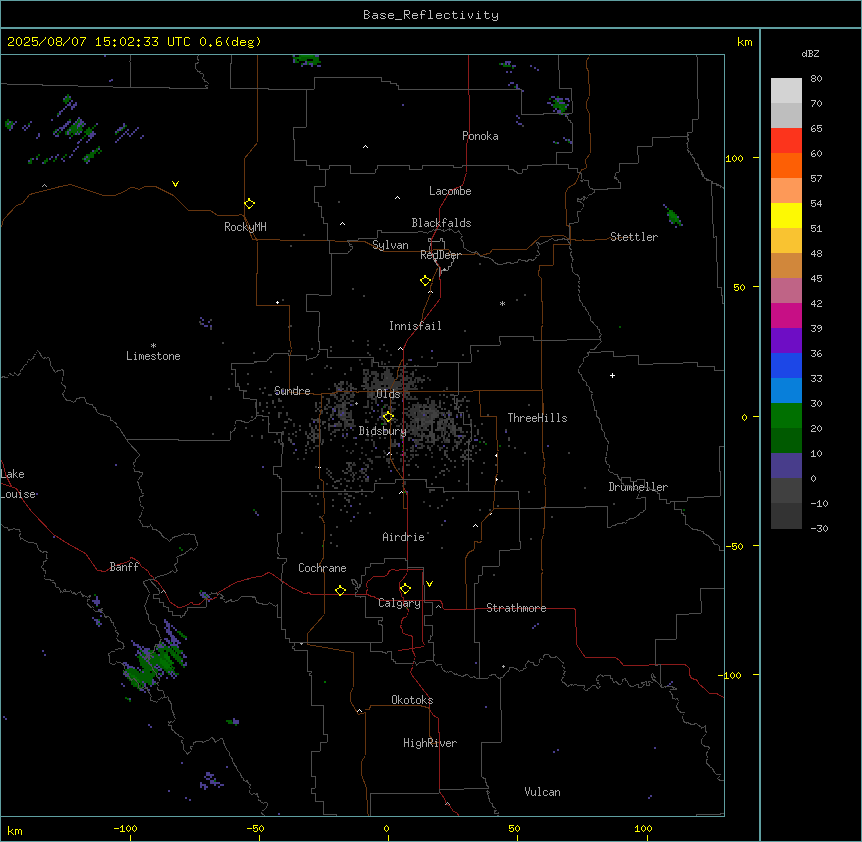Click the Lacombe city label
Screen dimensions: 862x842
[x=450, y=191]
